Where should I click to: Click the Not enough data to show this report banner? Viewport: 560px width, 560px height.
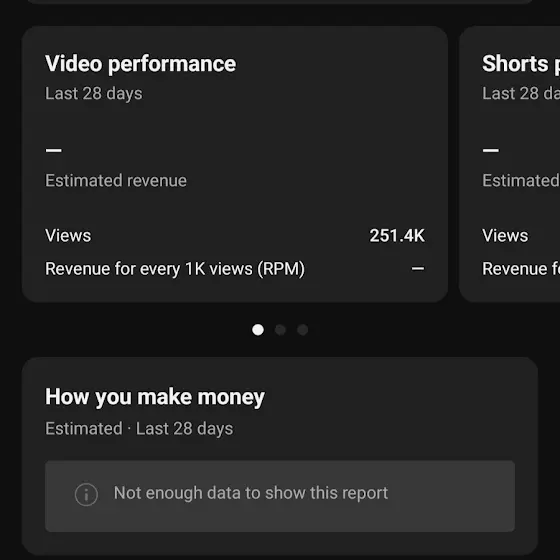point(280,496)
